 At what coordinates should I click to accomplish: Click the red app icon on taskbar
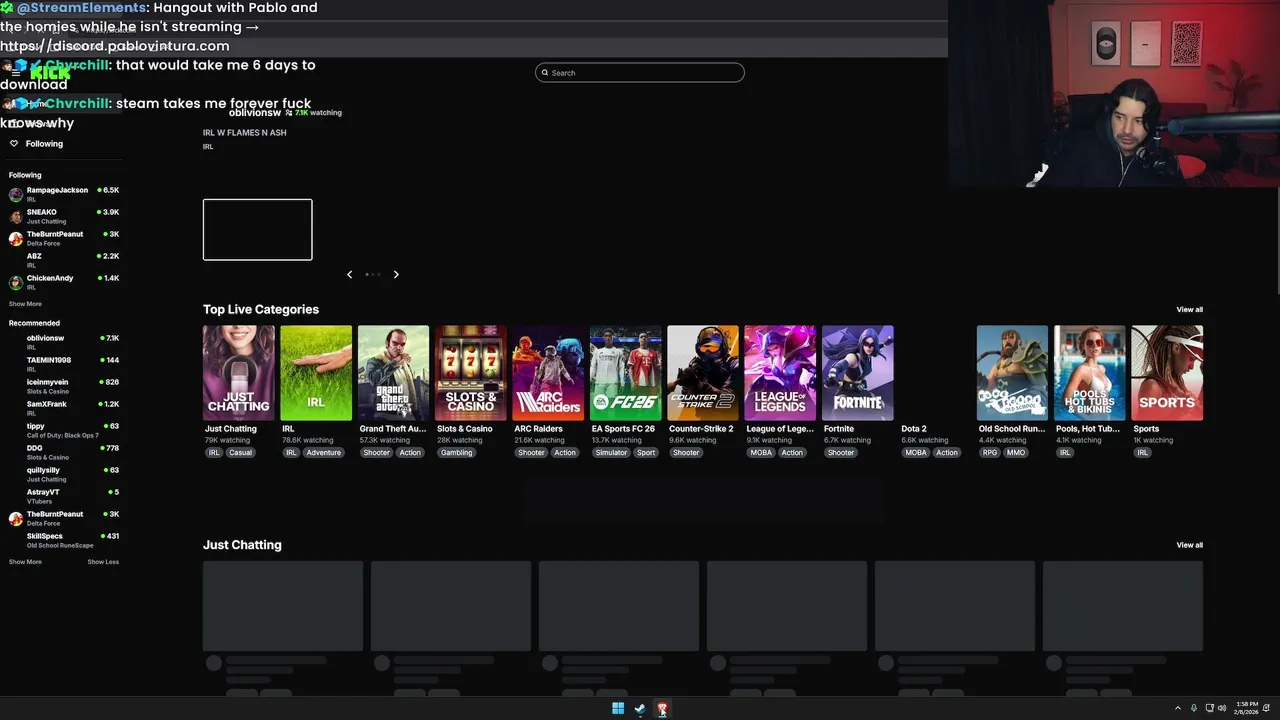point(662,709)
